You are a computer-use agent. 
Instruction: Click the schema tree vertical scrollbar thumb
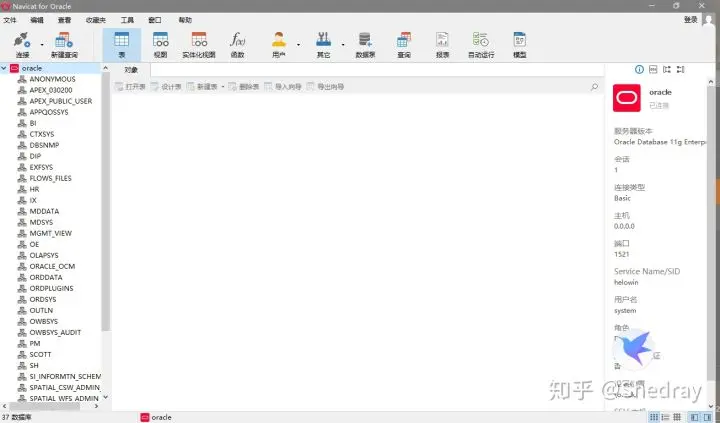tap(106, 202)
